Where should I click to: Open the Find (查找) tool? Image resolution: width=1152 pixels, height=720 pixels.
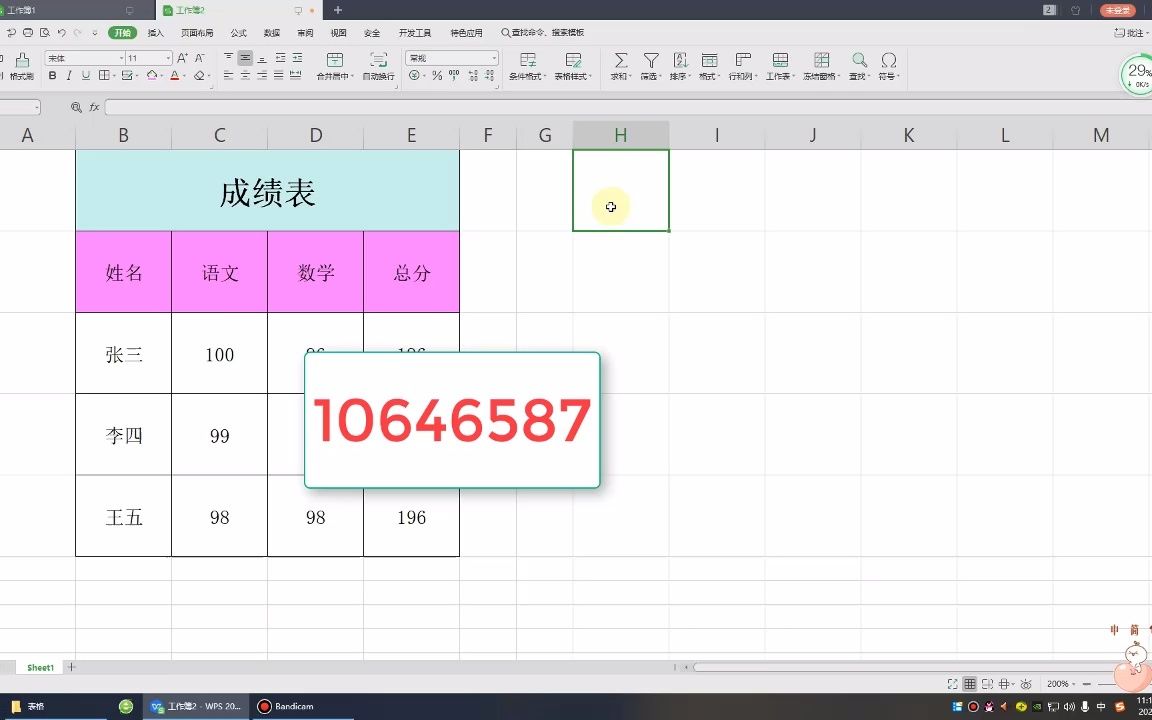[859, 60]
